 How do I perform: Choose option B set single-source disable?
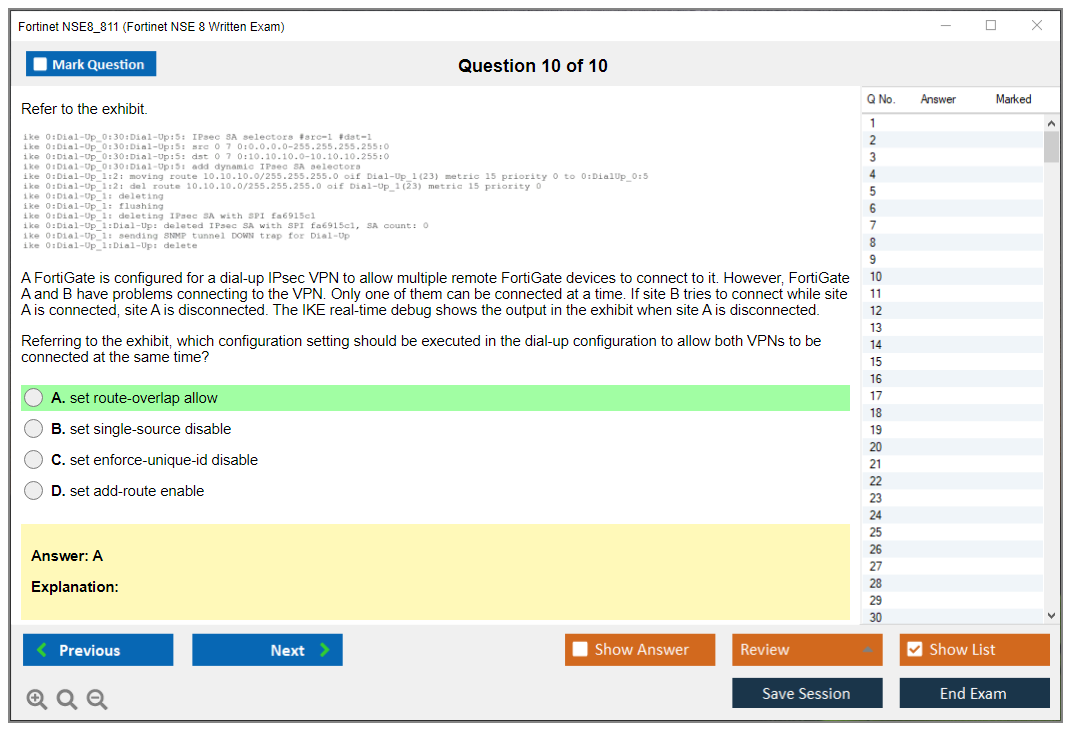34,429
